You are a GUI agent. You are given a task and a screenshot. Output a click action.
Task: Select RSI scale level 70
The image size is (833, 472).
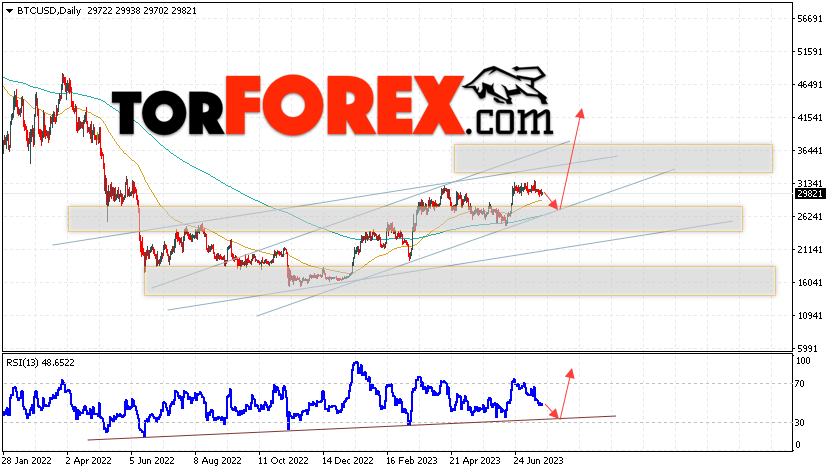pos(801,383)
